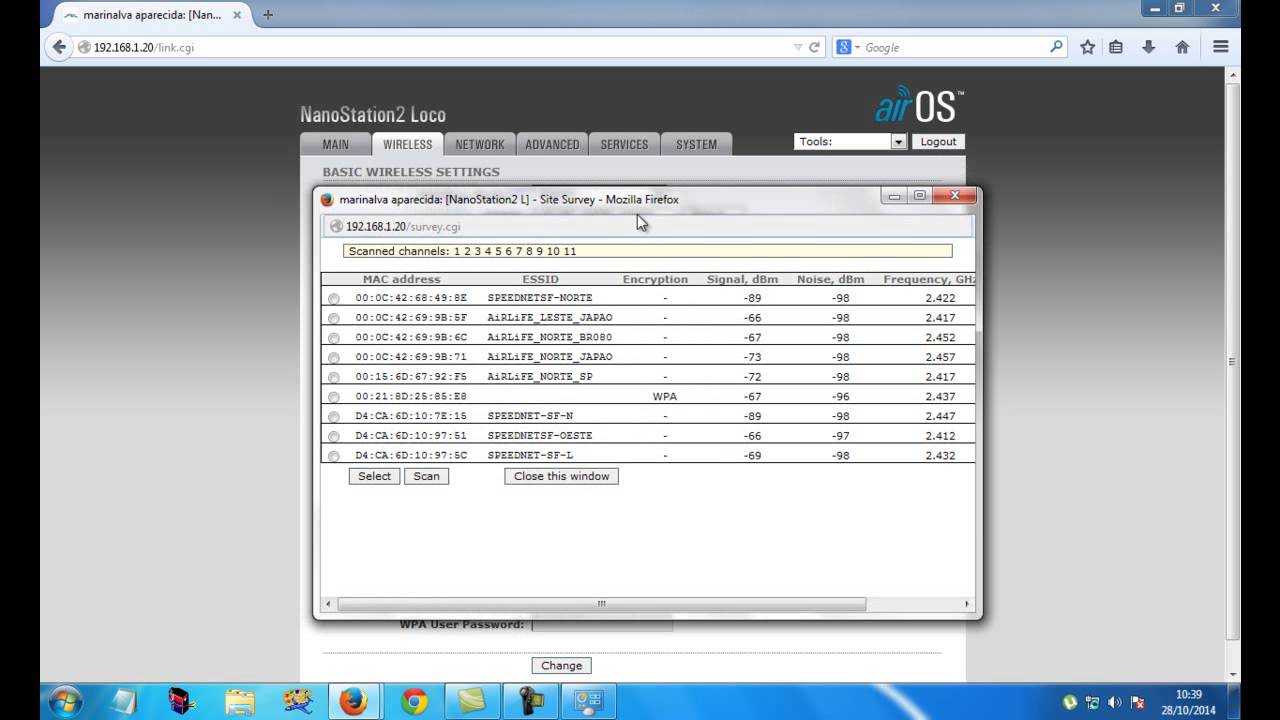The image size is (1280, 720).
Task: Open the ADVANCED tab
Action: tap(552, 144)
